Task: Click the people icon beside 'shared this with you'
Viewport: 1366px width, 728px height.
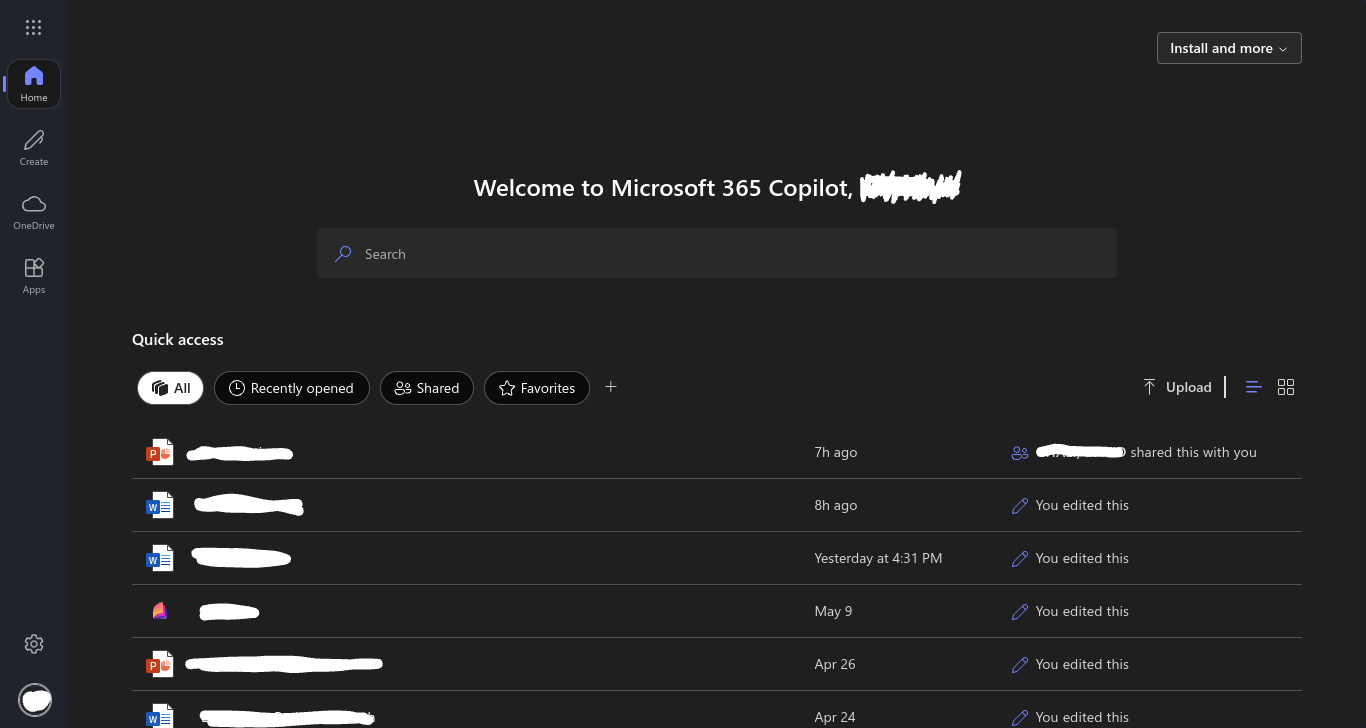Action: [1020, 453]
